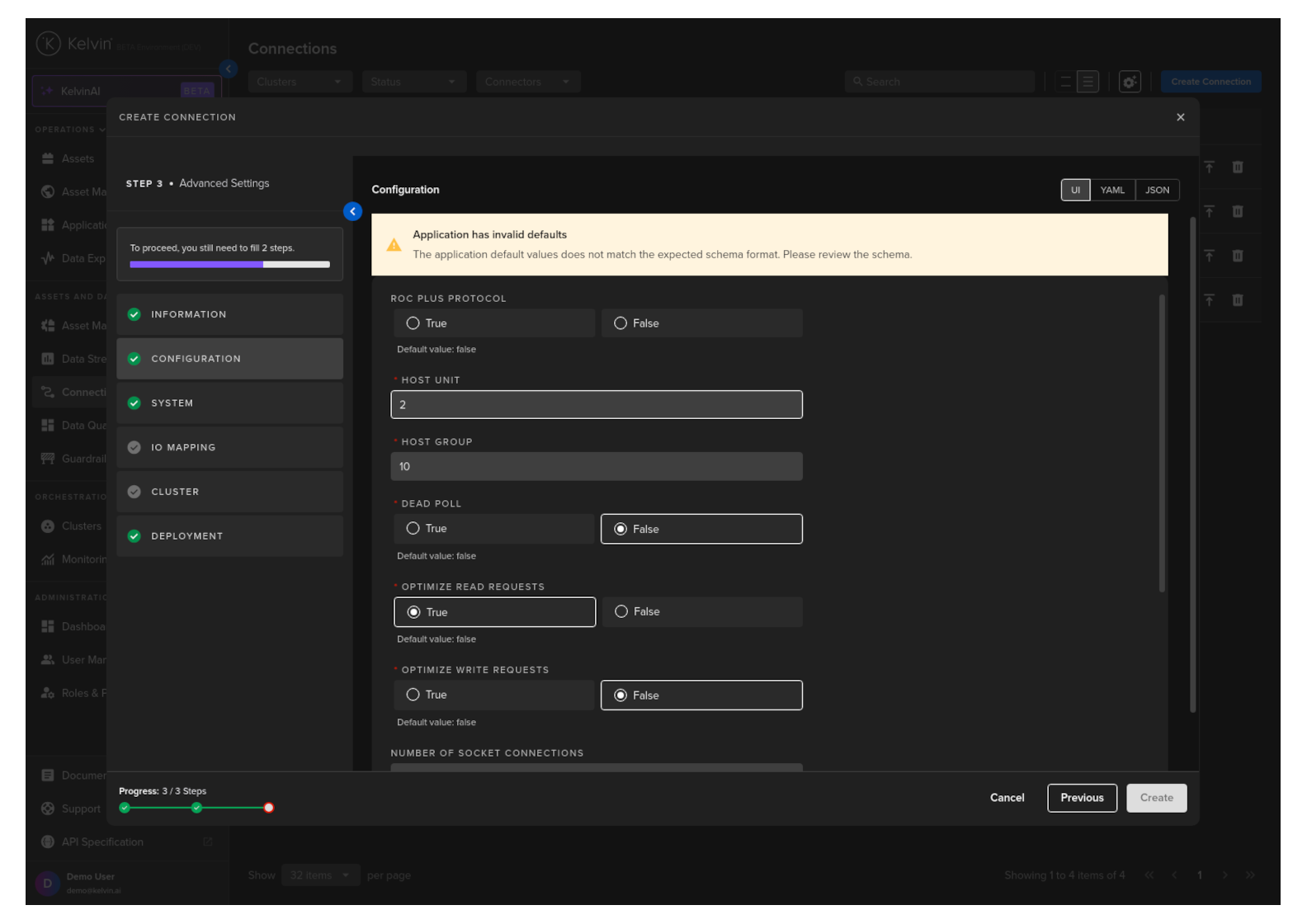Click the red final progress step marker
Screen dimensions: 1307x924
[x=268, y=808]
